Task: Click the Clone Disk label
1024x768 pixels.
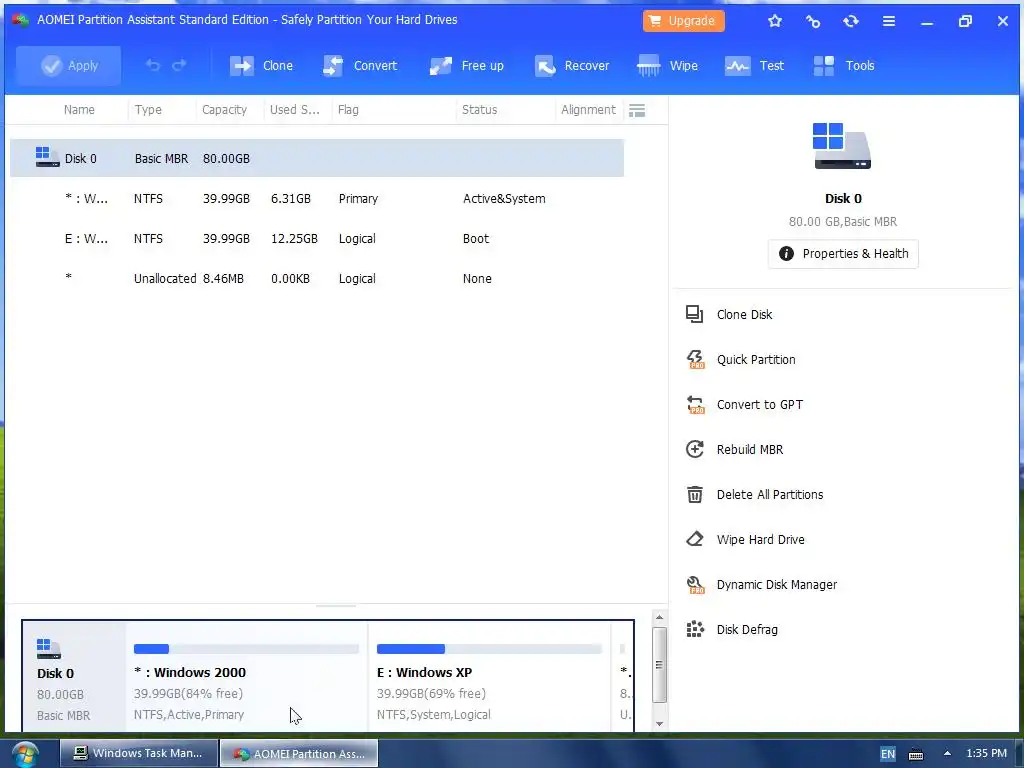Action: 744,314
